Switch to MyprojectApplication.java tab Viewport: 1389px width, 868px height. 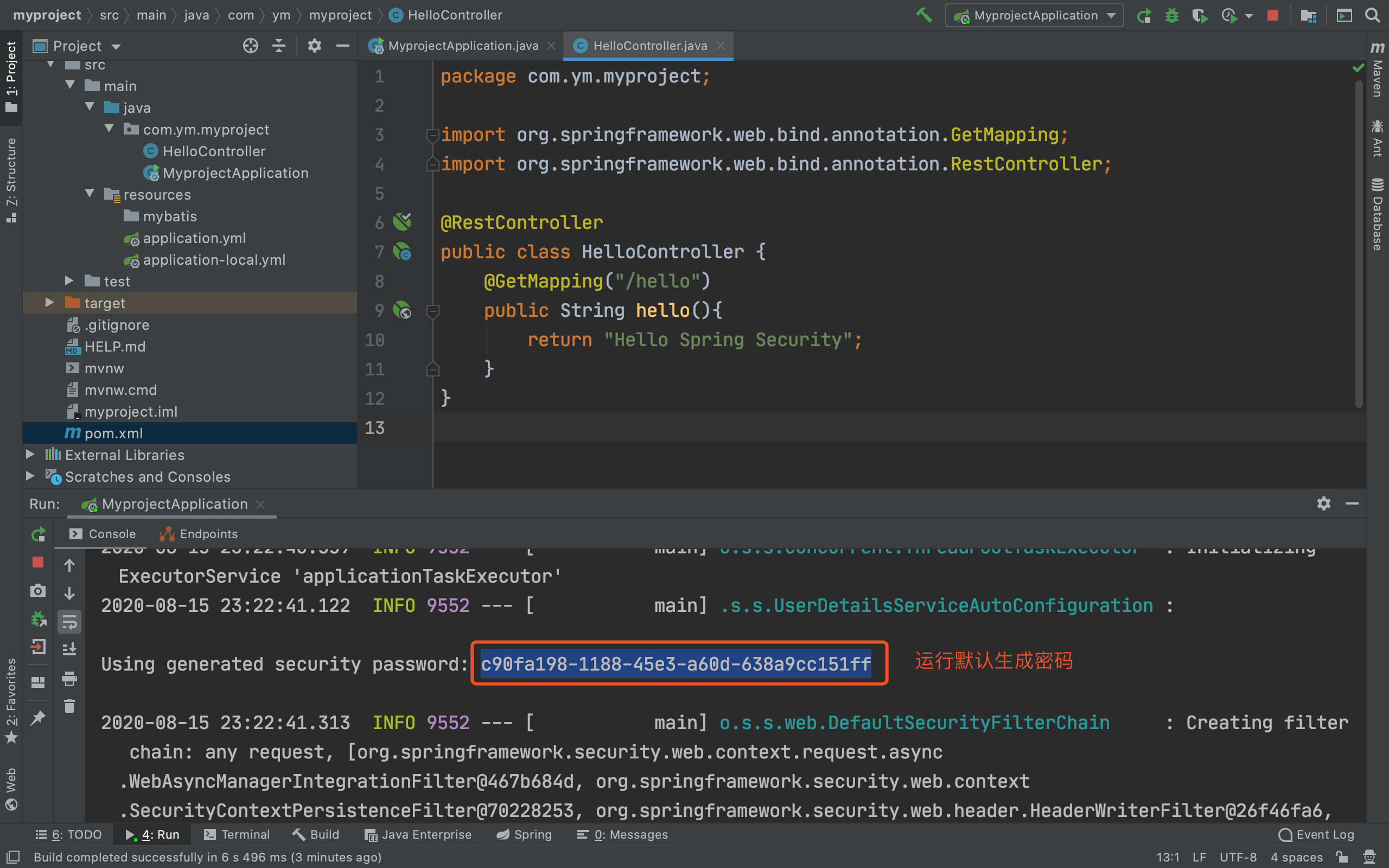[463, 46]
